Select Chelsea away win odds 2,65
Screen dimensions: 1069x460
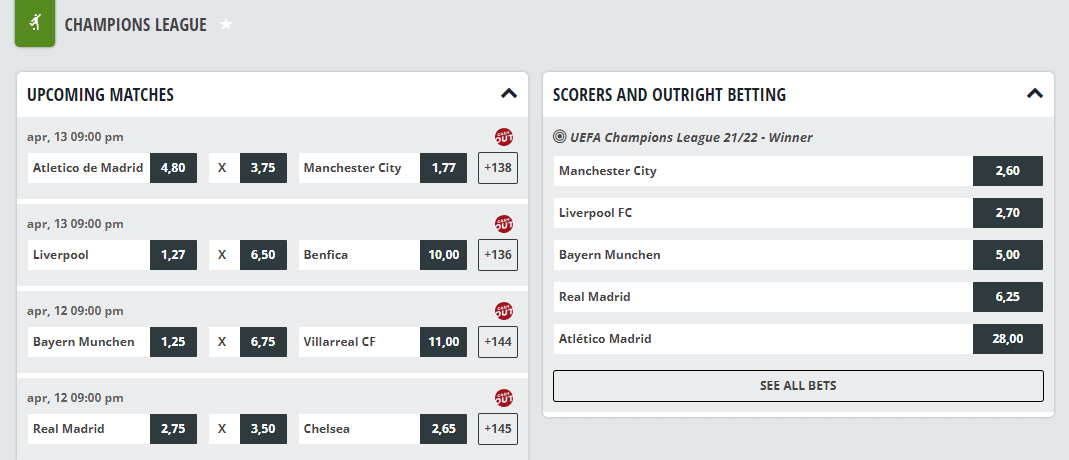tap(443, 429)
